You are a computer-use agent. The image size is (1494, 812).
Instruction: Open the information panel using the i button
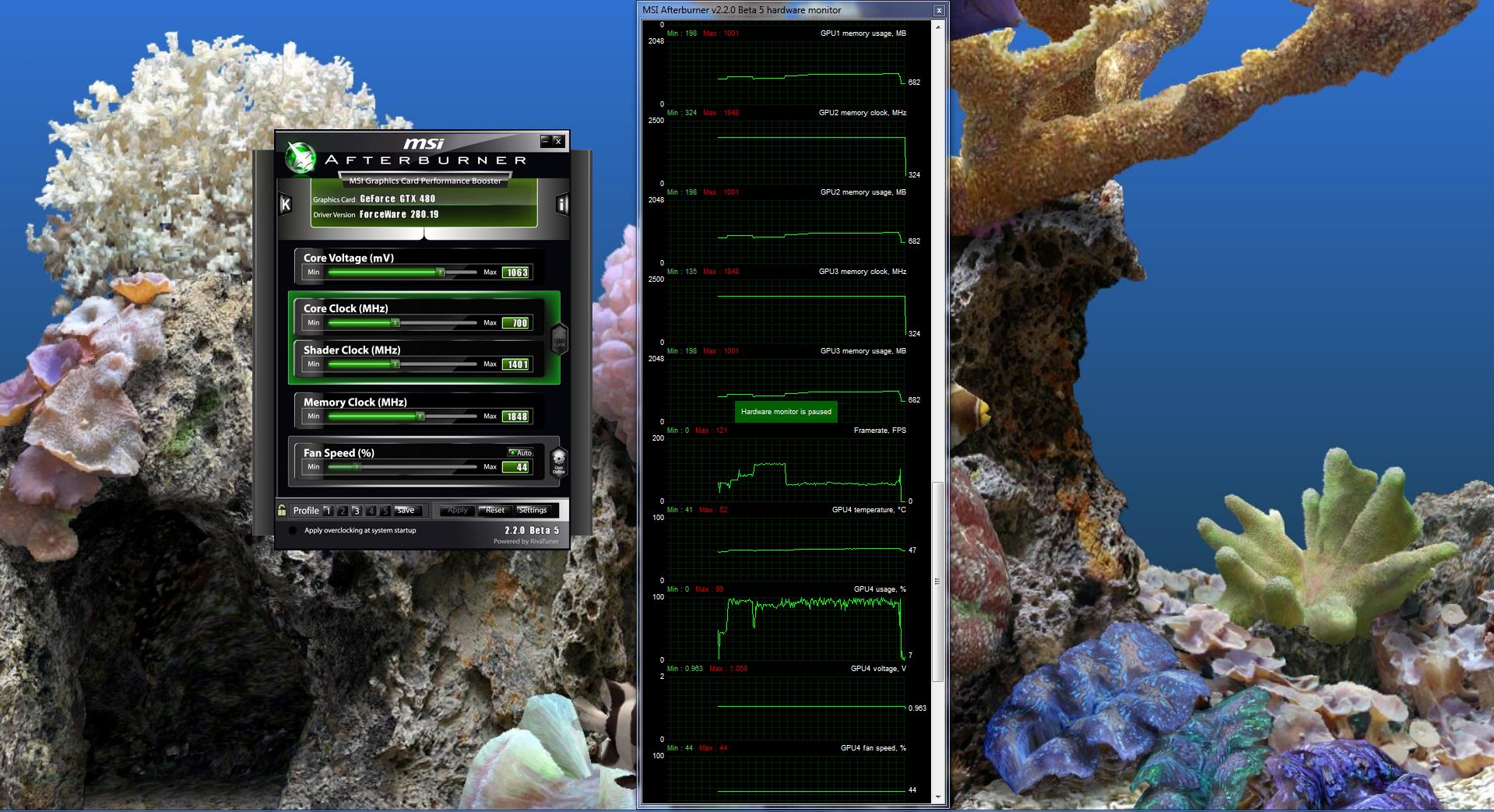click(x=562, y=204)
